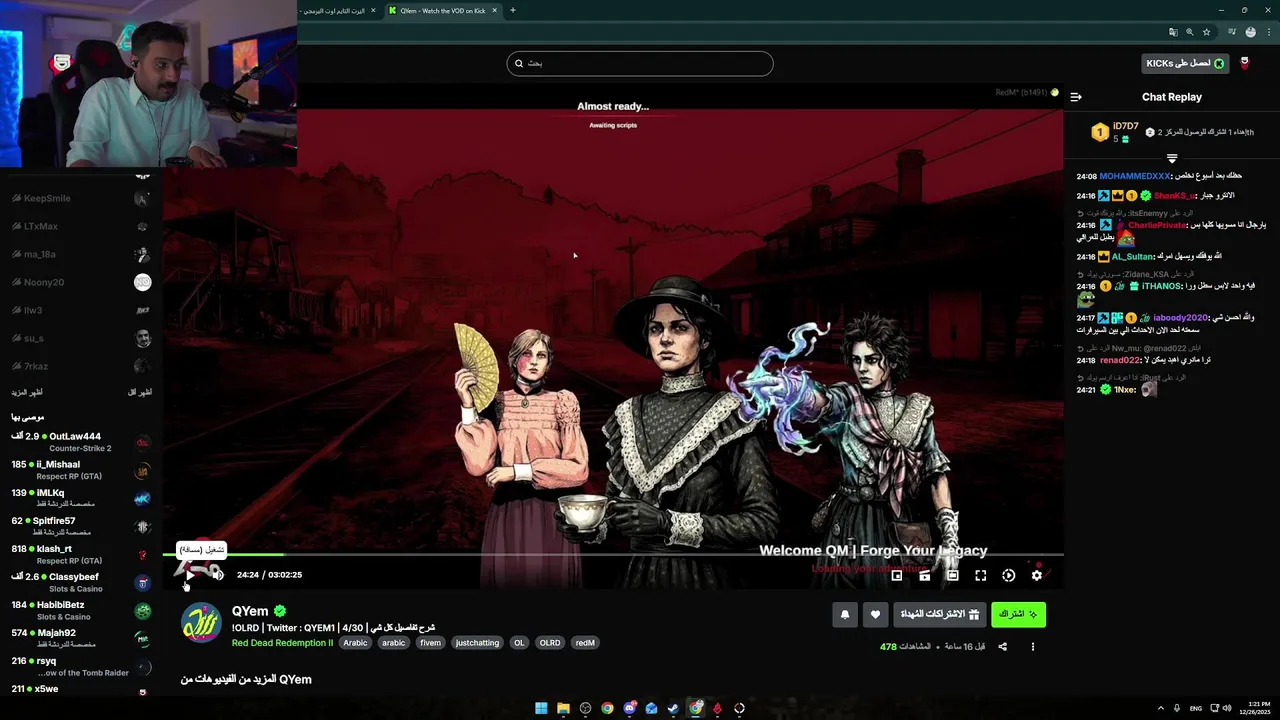Open Chrome media controls icon
The image size is (1280, 720).
point(1233,32)
